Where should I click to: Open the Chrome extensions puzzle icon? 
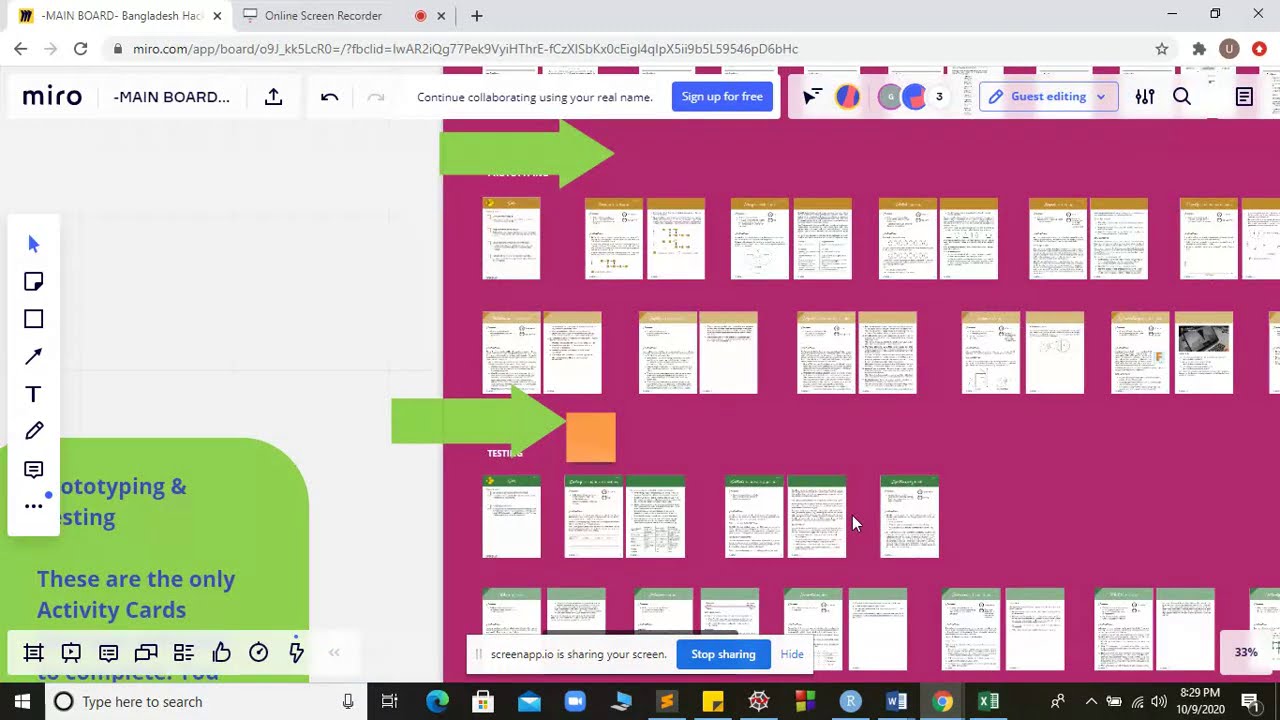click(1199, 49)
